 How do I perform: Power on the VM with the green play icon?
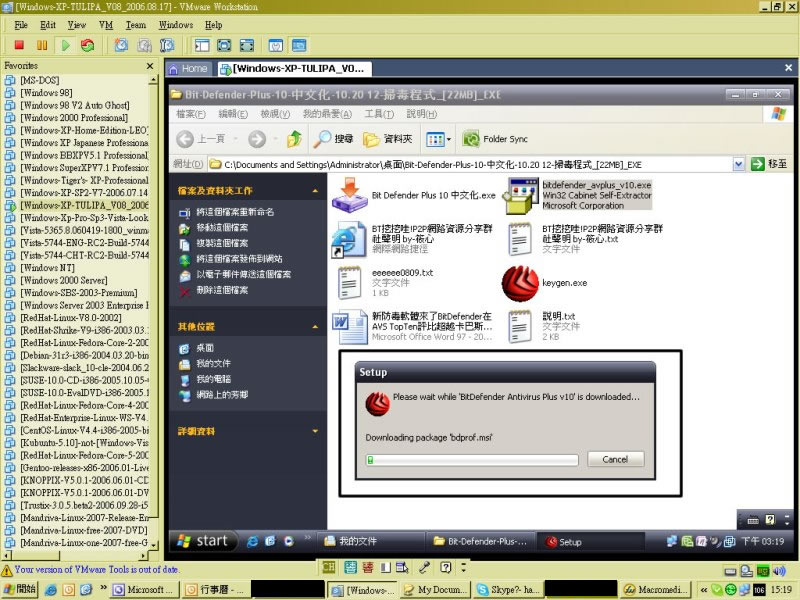[65, 45]
